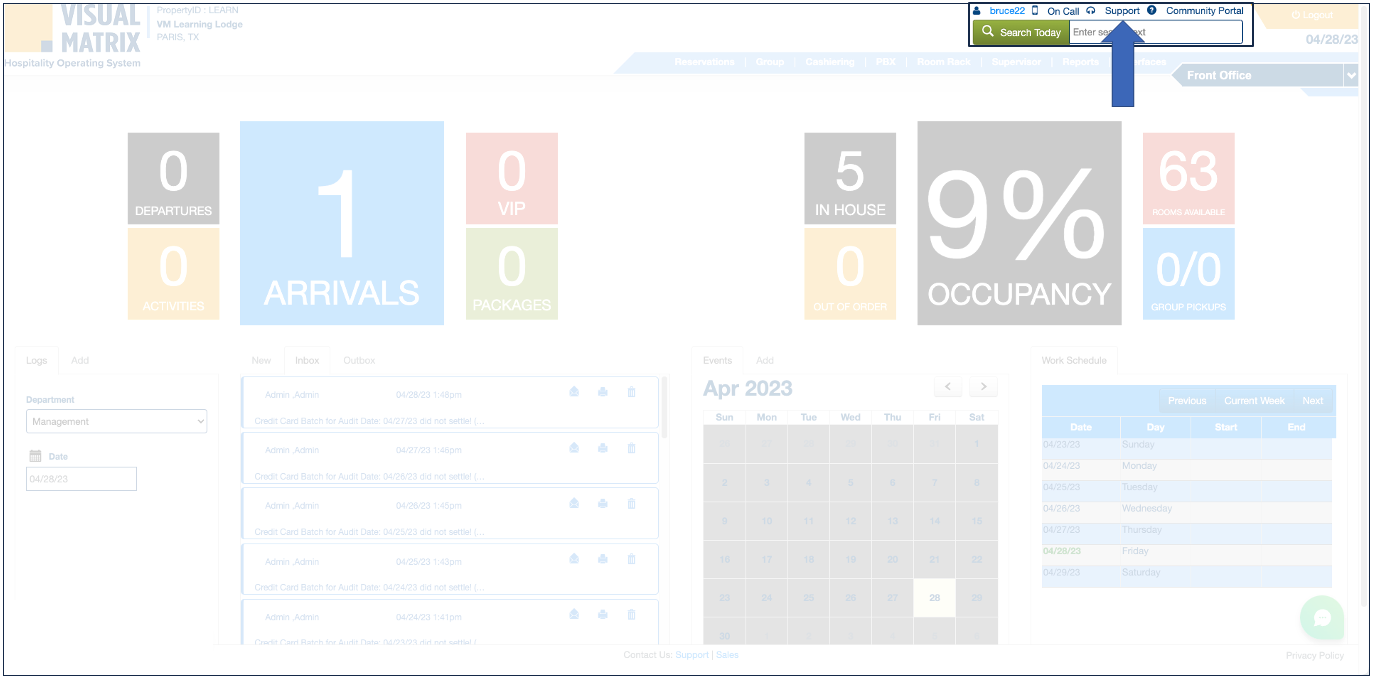
Task: Open the Reservations menu
Action: (x=704, y=62)
